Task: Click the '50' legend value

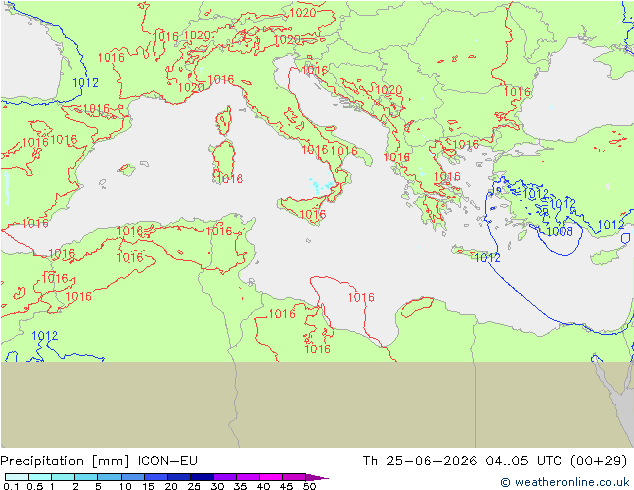Action: [309, 486]
